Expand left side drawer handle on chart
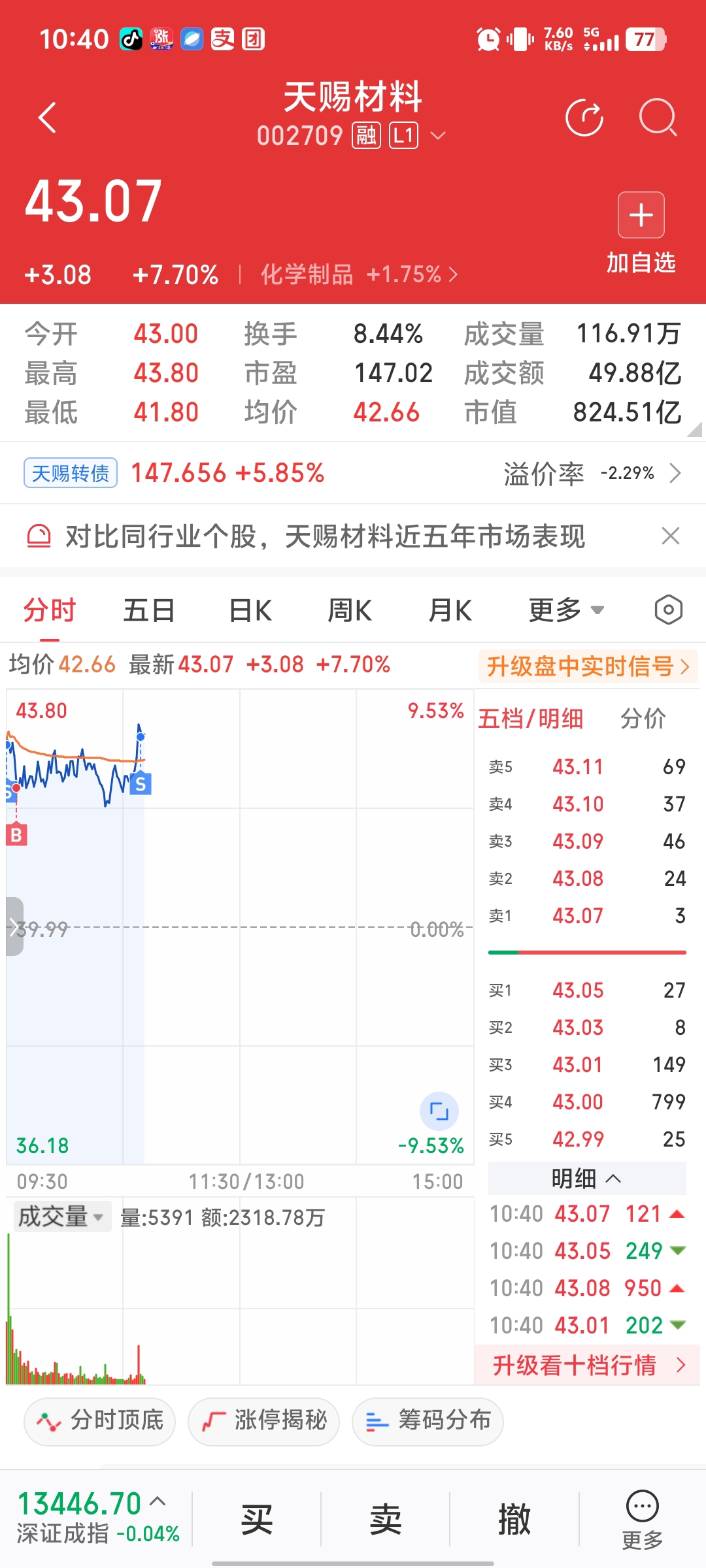 point(14,926)
